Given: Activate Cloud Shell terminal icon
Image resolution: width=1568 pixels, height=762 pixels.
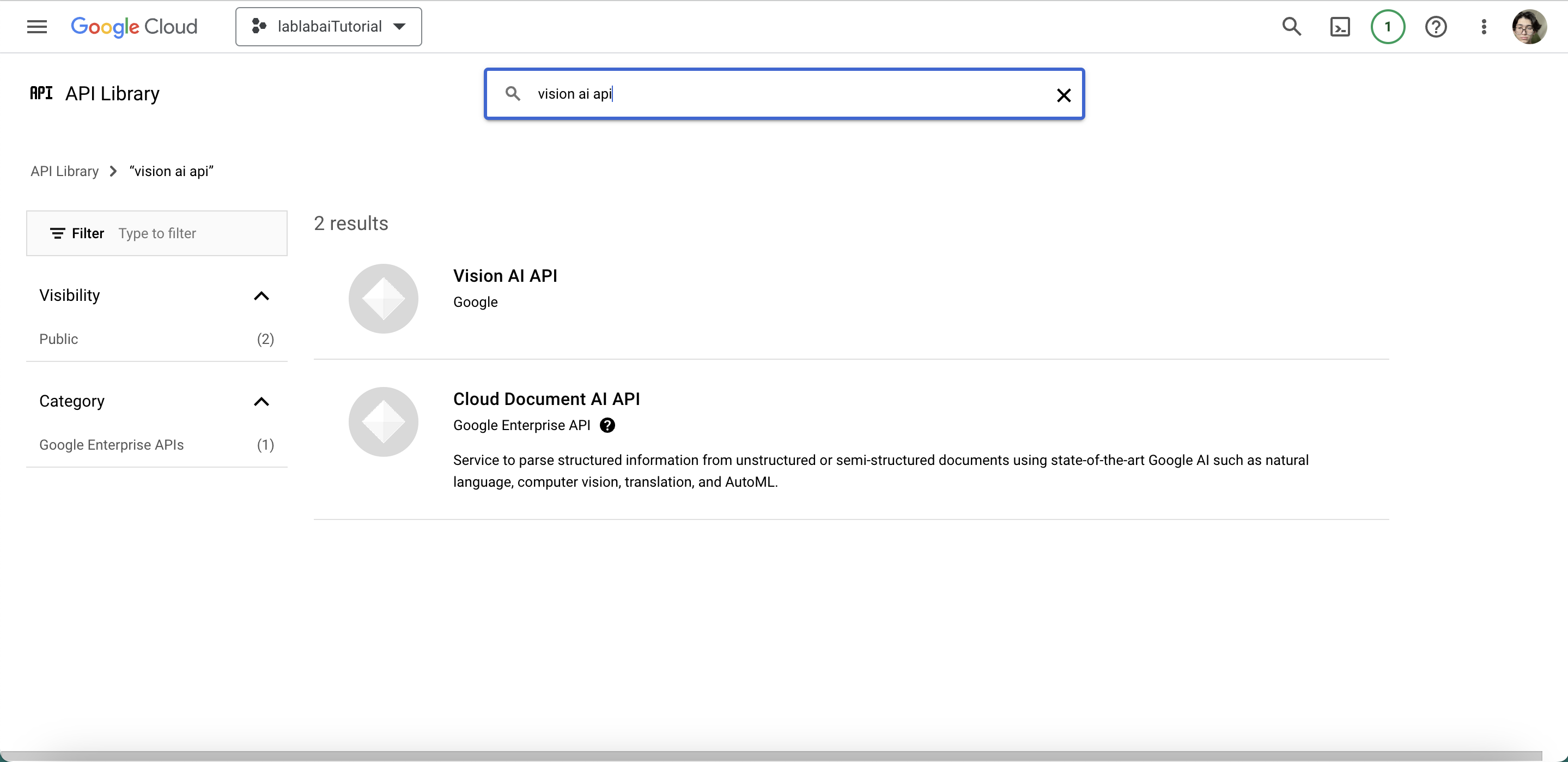Looking at the screenshot, I should point(1340,27).
